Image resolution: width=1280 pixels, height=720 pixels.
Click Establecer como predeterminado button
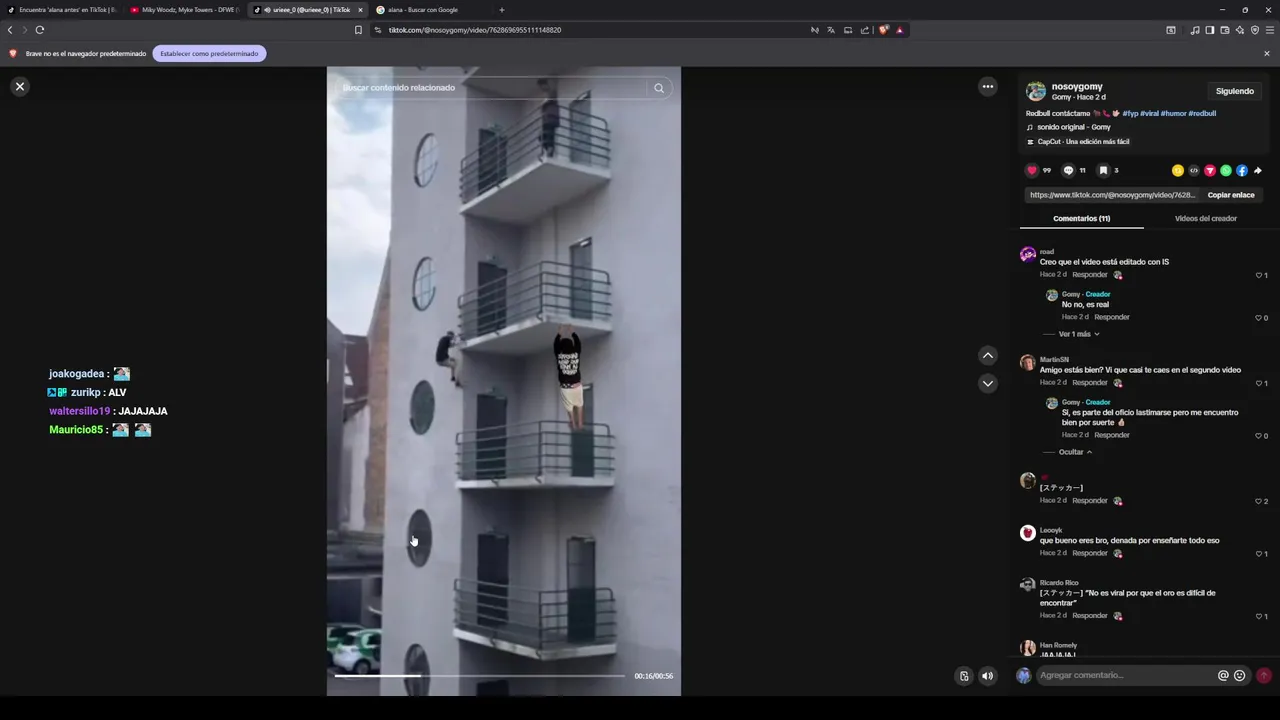click(x=209, y=54)
